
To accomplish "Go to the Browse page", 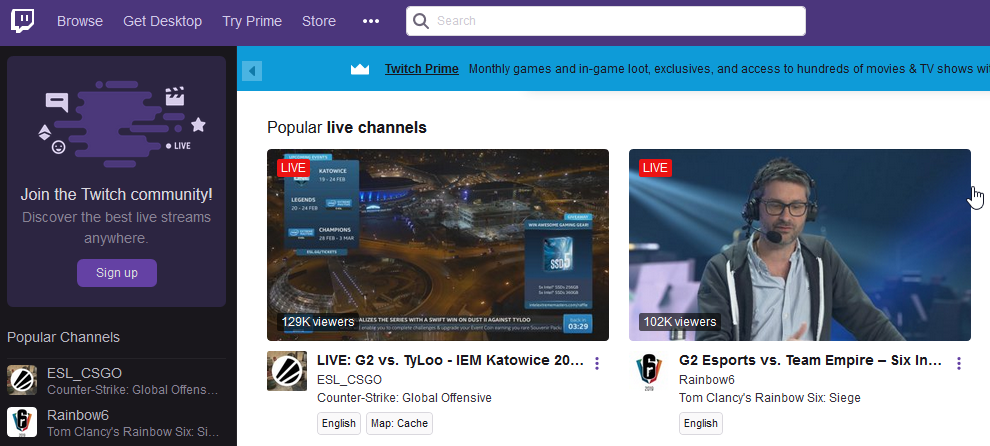I will (80, 21).
